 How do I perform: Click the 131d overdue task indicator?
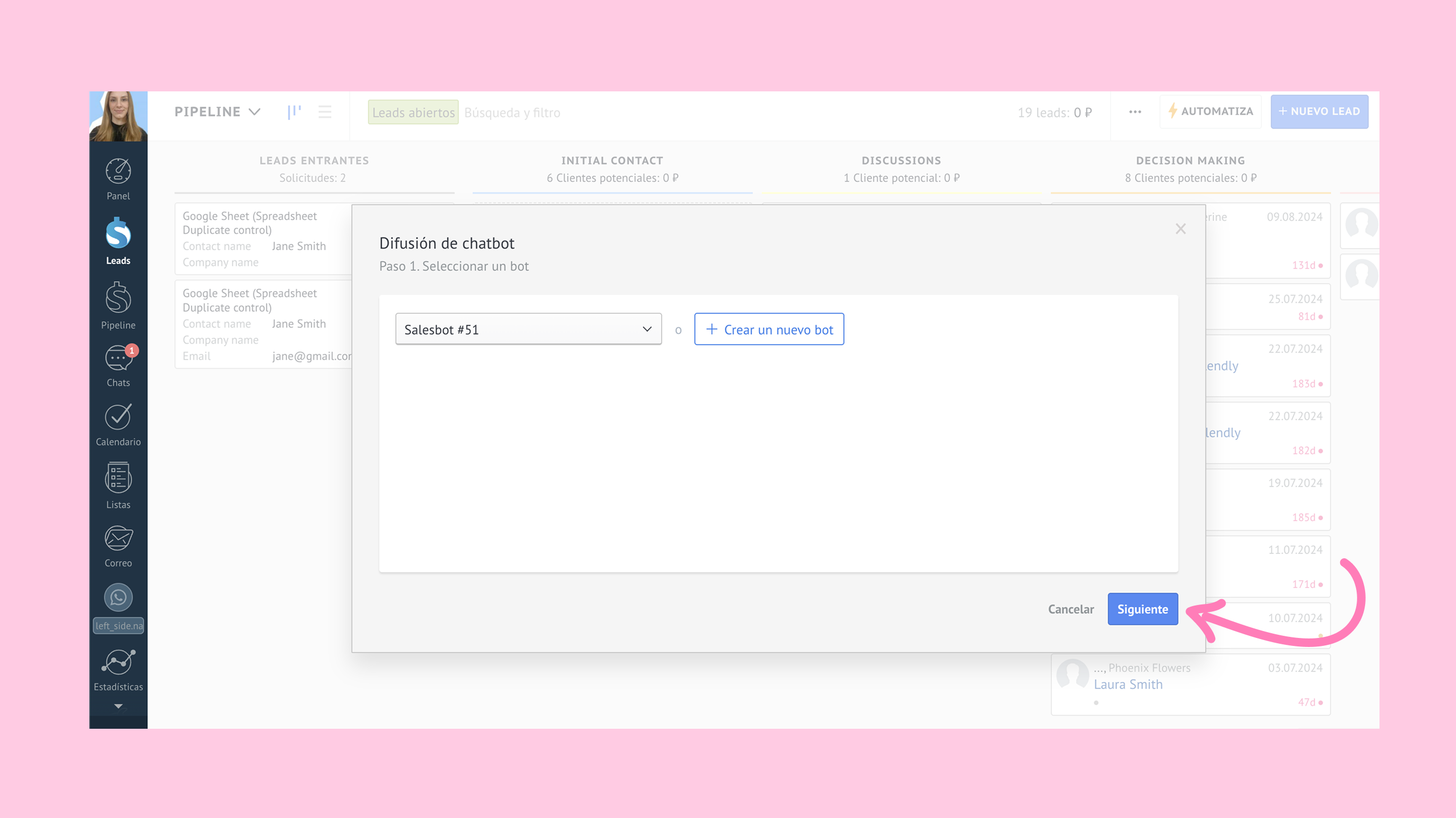tap(1307, 265)
